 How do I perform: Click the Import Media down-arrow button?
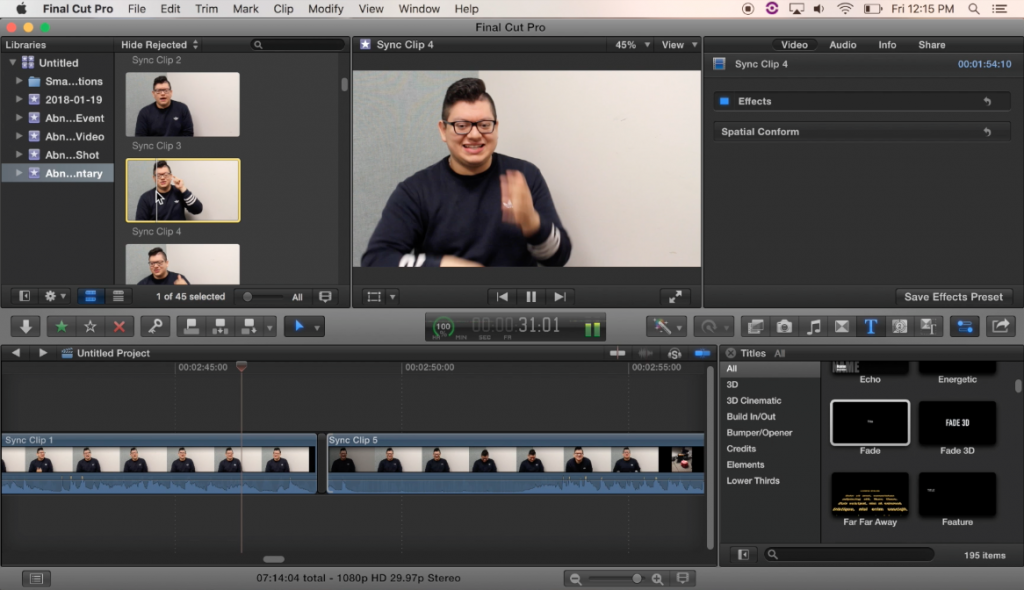(x=26, y=326)
